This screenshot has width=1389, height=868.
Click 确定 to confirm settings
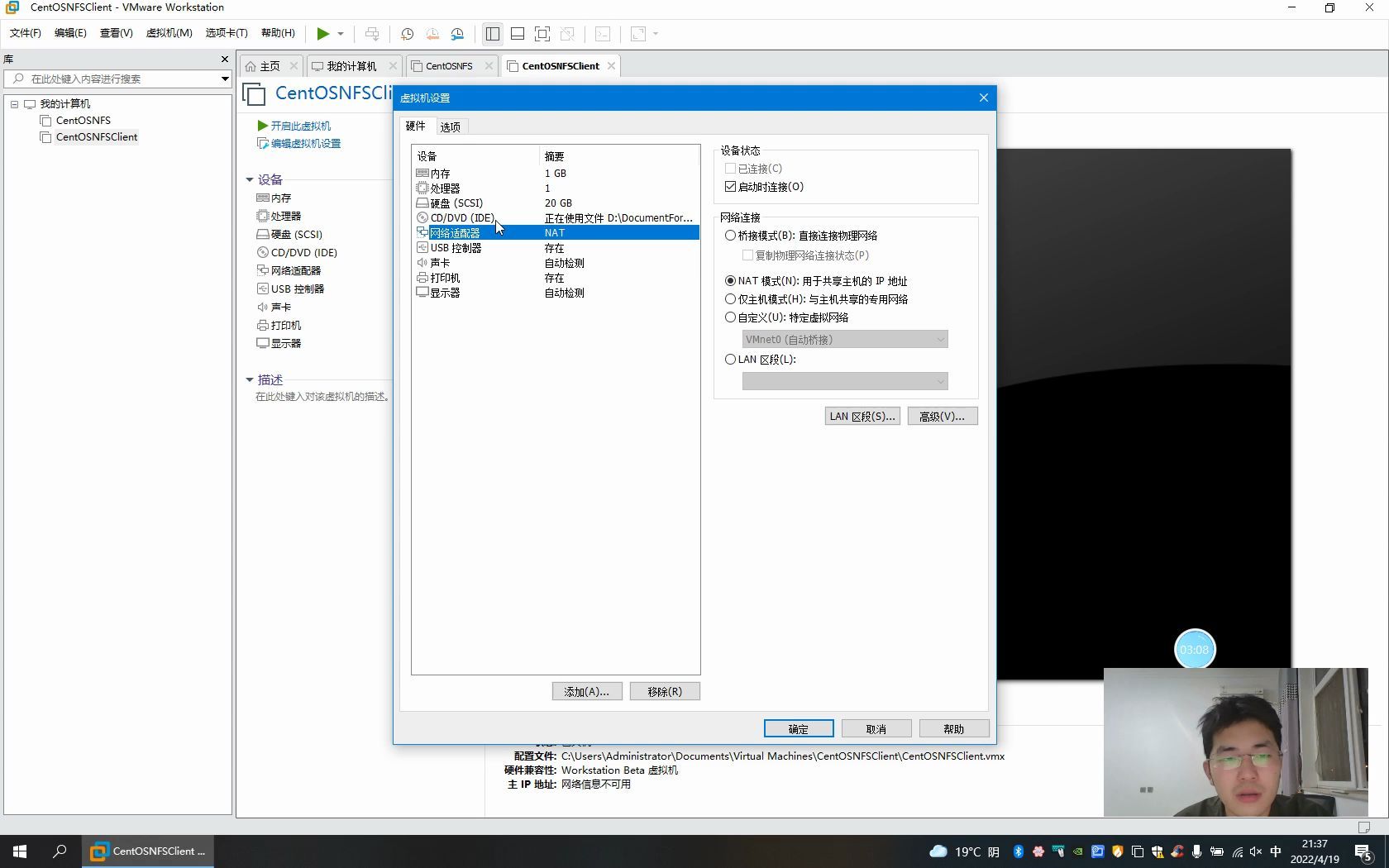pyautogui.click(x=799, y=728)
